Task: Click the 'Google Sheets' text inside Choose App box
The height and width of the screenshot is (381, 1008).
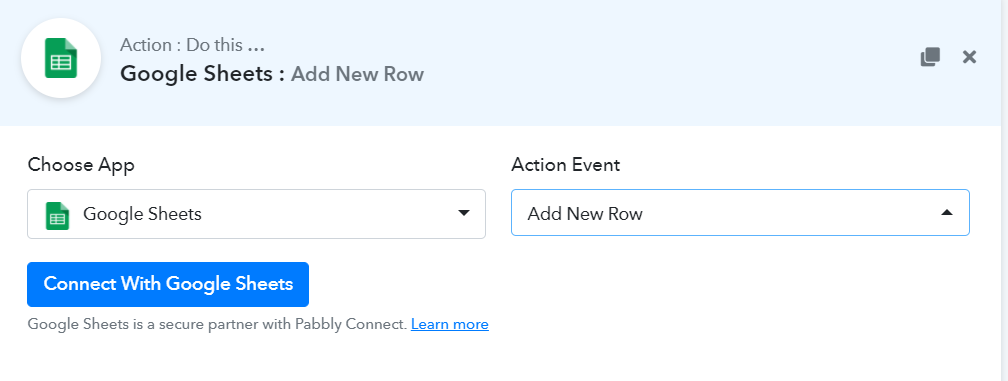Action: pos(143,214)
